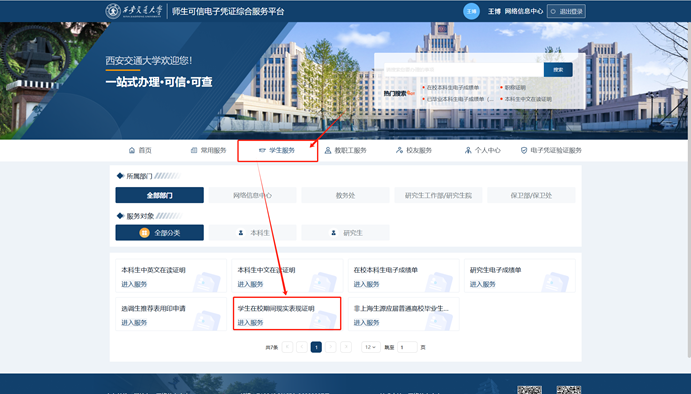Click the icon beside 常用服务

(194, 150)
